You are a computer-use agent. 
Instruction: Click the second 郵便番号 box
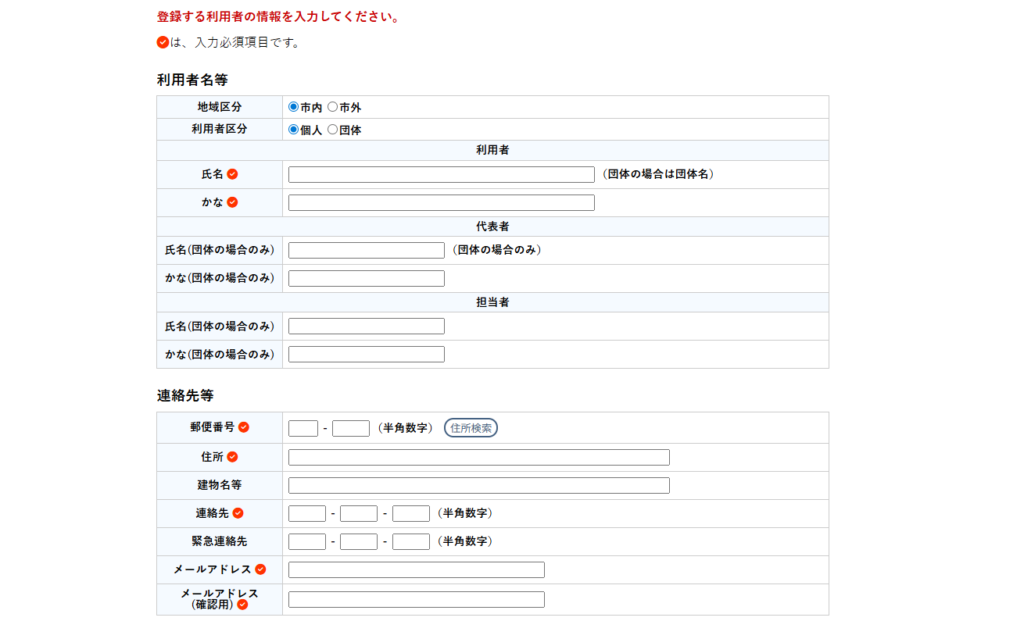pyautogui.click(x=351, y=428)
